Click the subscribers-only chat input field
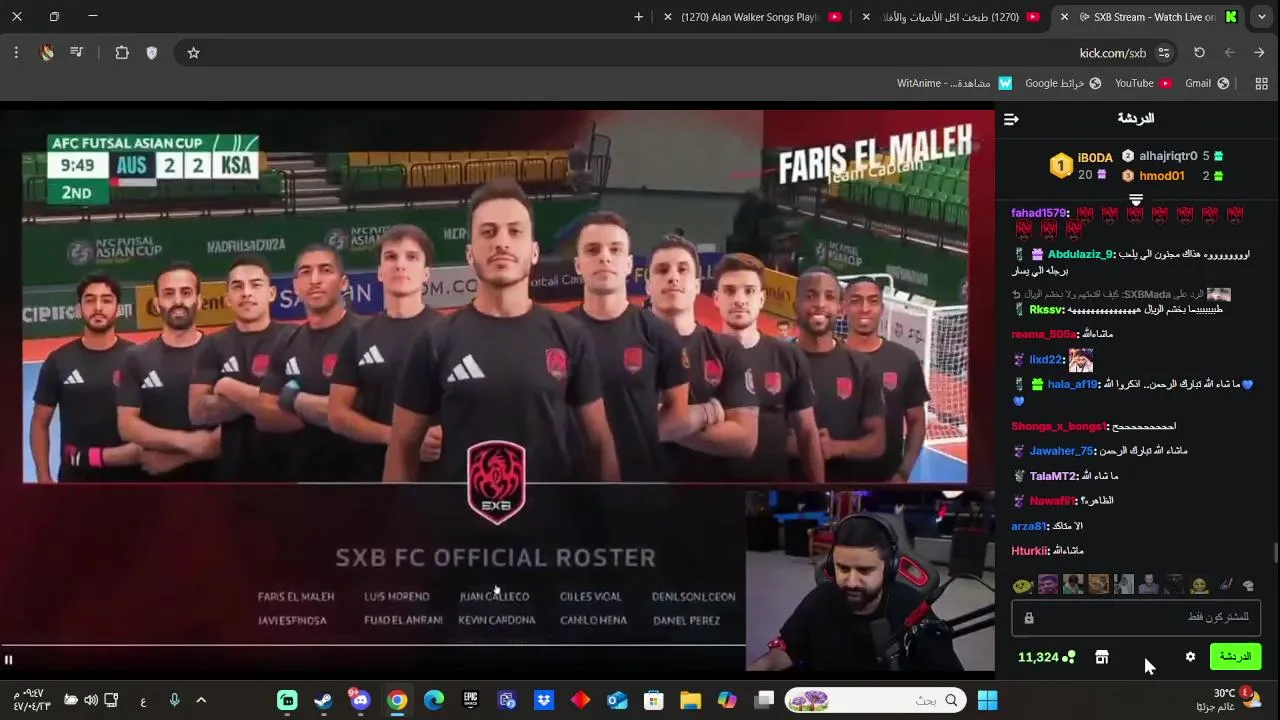Viewport: 1280px width, 720px height. [x=1136, y=617]
